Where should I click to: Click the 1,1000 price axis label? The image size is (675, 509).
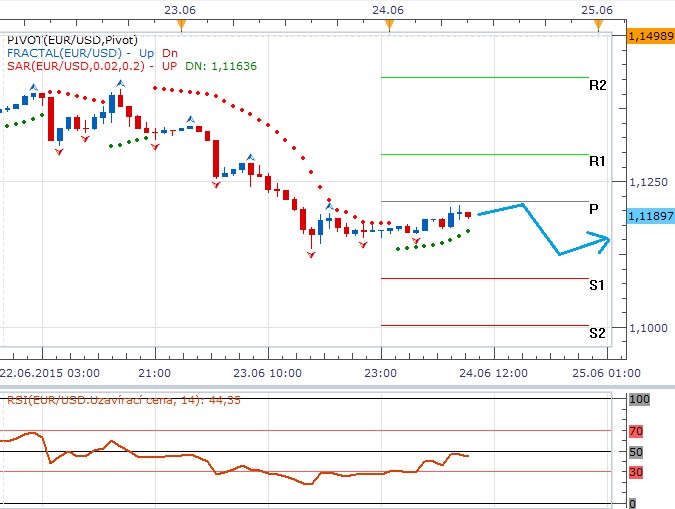pos(647,328)
